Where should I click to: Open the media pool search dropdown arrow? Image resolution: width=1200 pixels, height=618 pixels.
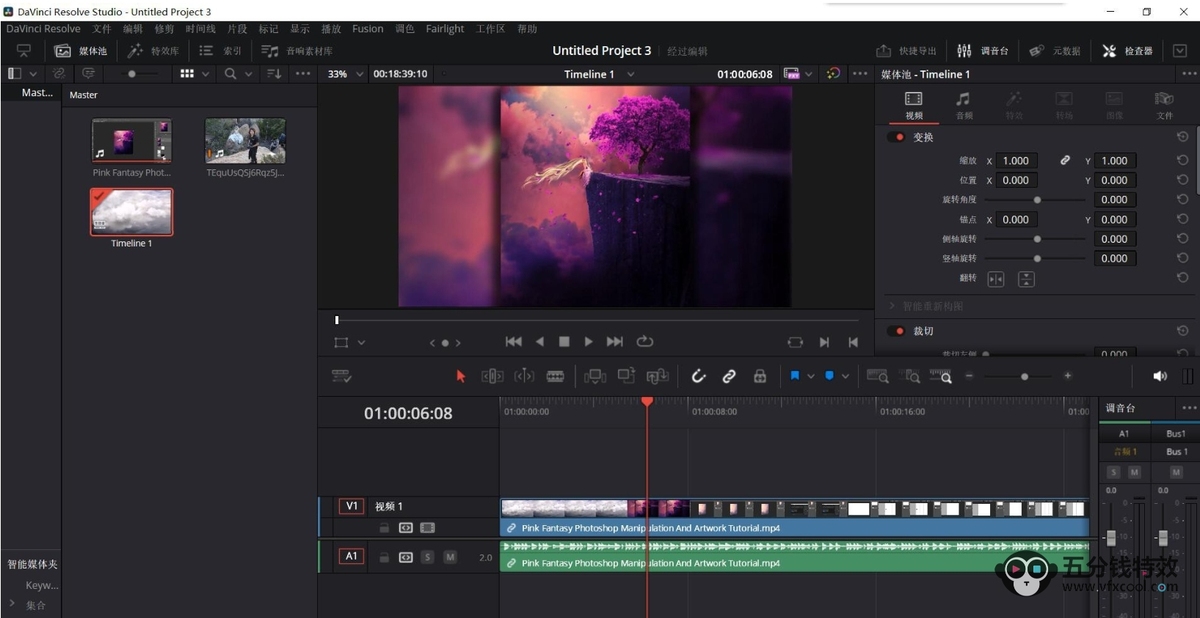248,74
